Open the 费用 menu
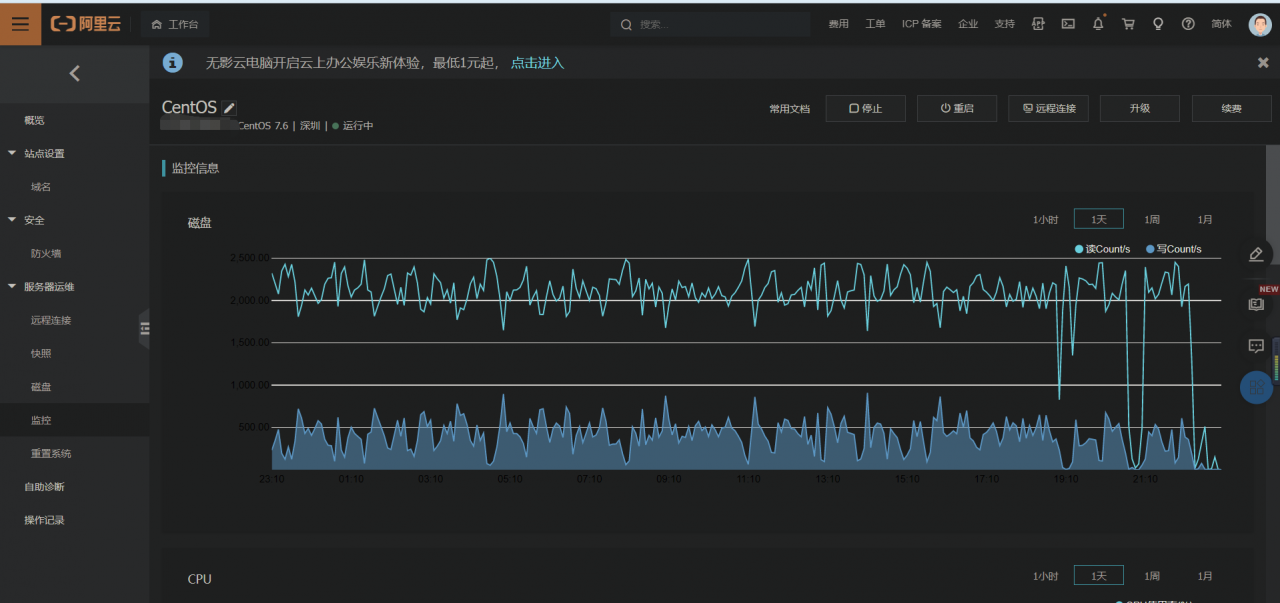The width and height of the screenshot is (1280, 603). 838,24
